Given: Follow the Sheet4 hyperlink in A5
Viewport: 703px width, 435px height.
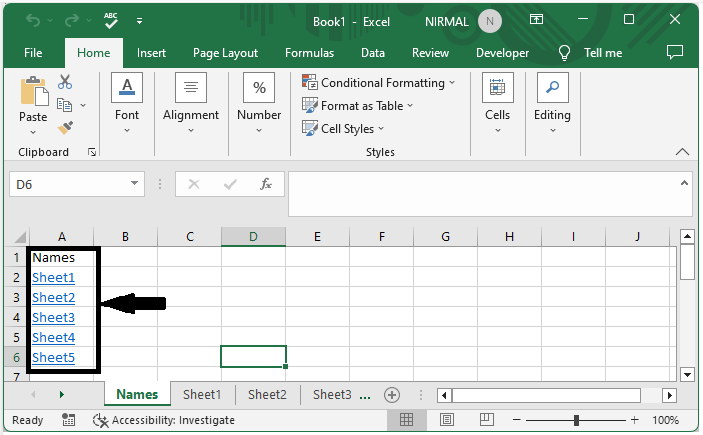Looking at the screenshot, I should [x=53, y=337].
